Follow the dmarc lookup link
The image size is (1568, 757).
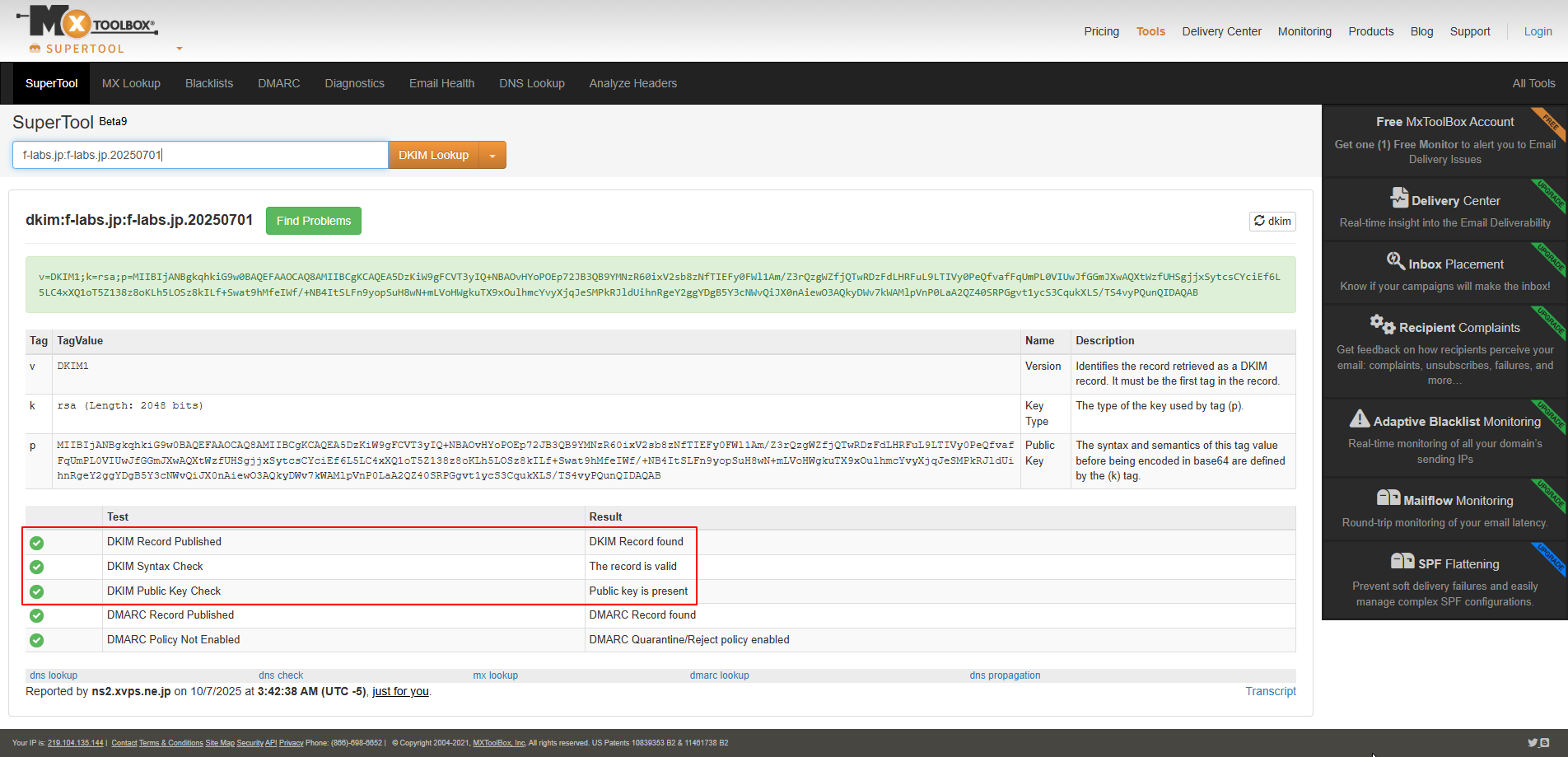click(x=719, y=675)
